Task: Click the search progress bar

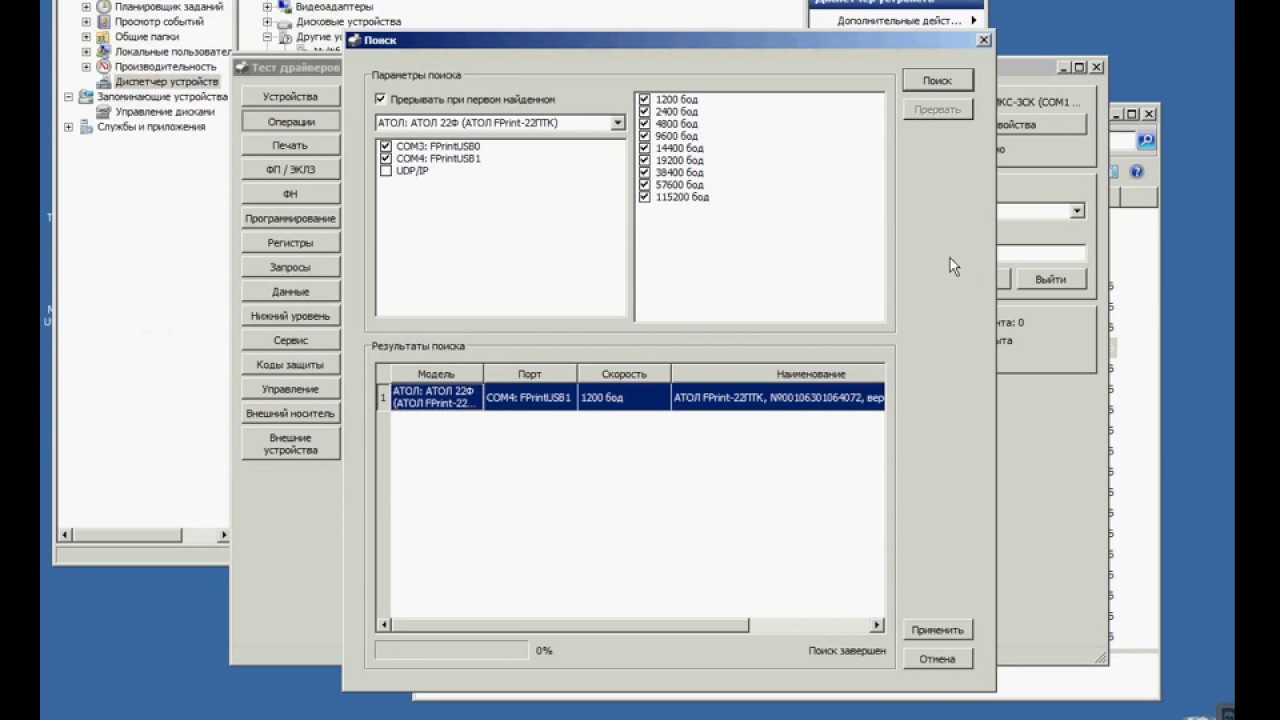Action: [x=451, y=650]
